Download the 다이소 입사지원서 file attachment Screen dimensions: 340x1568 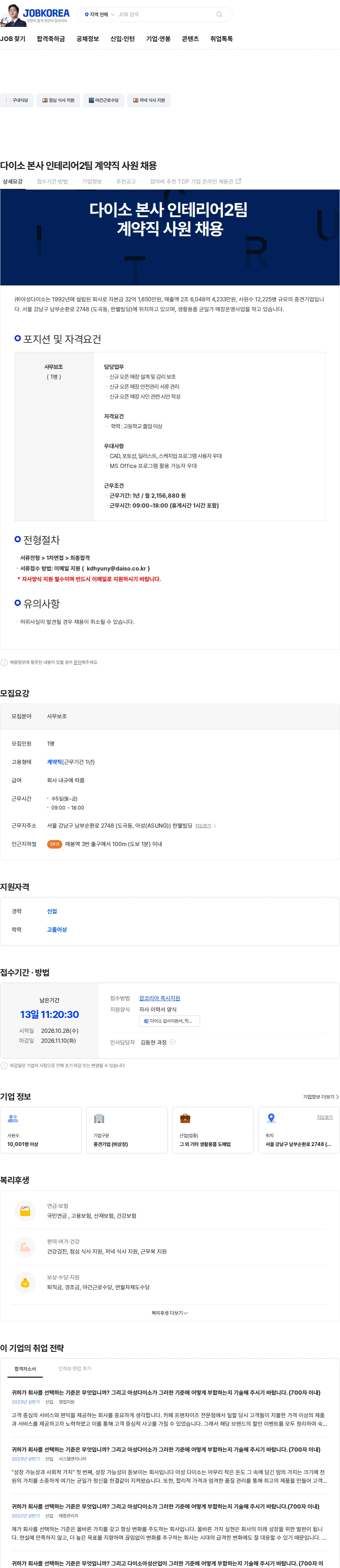click(169, 1021)
